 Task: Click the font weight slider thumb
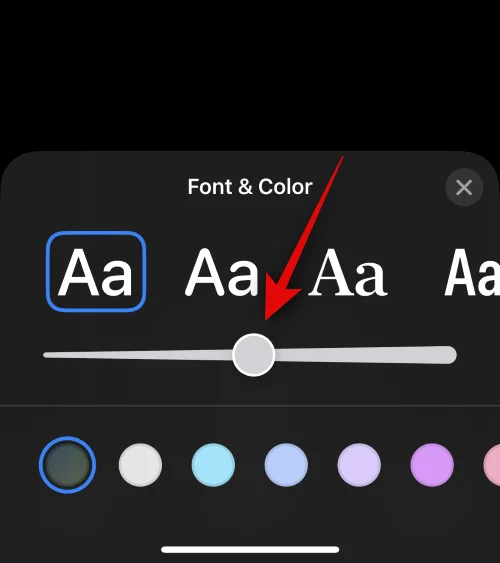click(x=254, y=355)
